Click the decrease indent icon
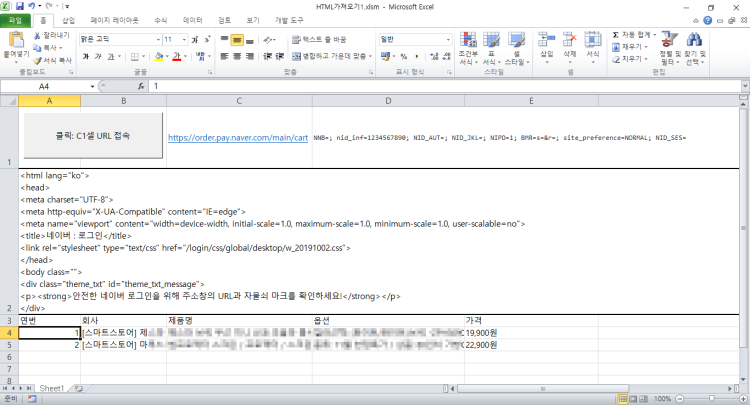This screenshot has height=405, width=750. [267, 56]
